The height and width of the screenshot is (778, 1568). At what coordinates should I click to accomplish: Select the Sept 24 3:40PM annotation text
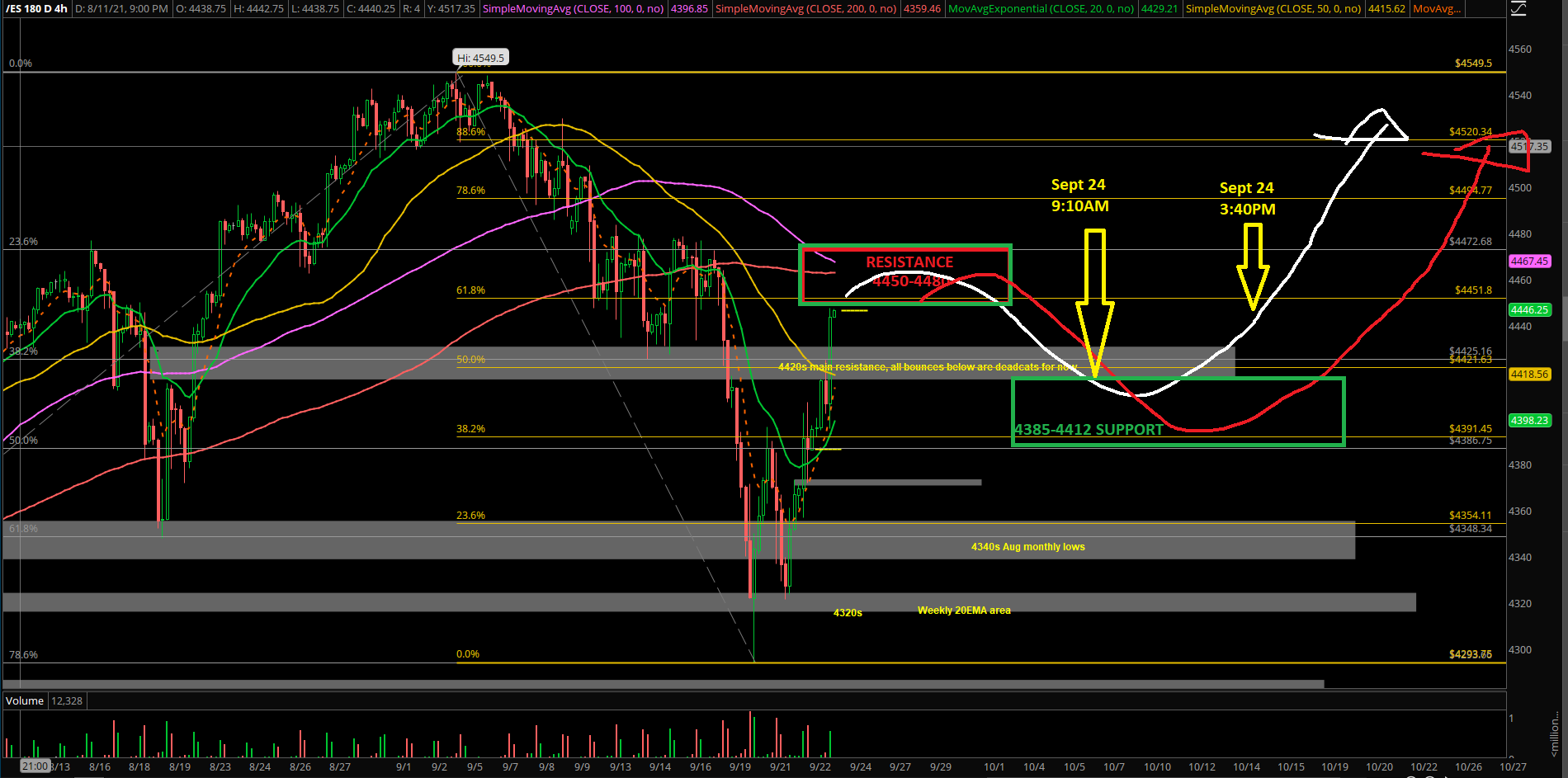pos(1247,199)
